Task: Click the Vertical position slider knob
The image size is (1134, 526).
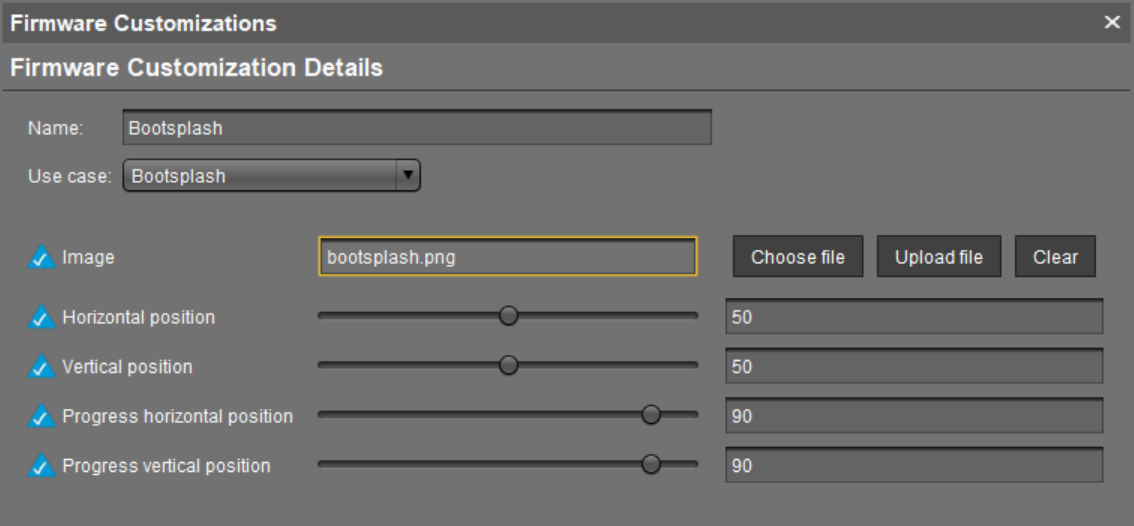Action: 509,366
